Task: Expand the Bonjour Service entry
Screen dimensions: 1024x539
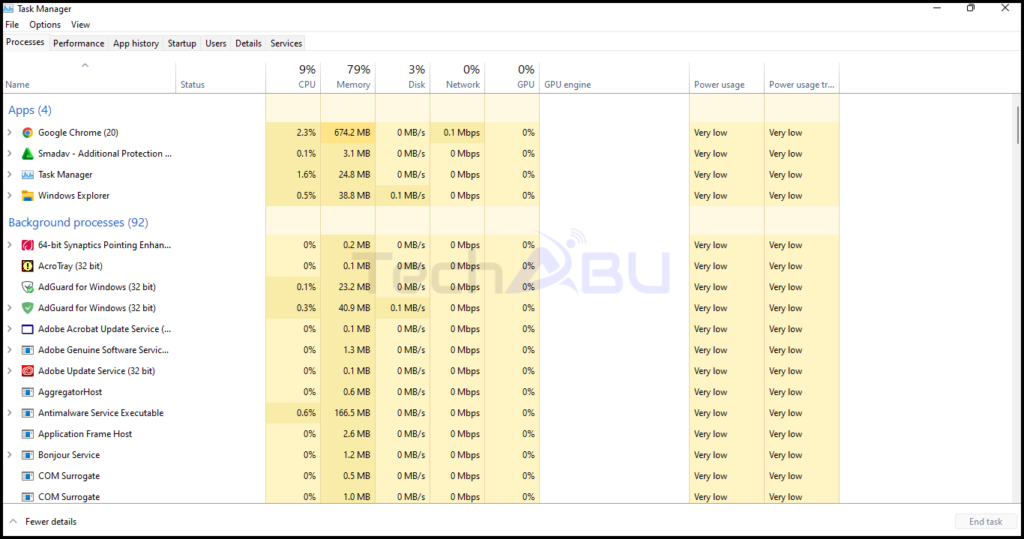Action: click(10, 455)
